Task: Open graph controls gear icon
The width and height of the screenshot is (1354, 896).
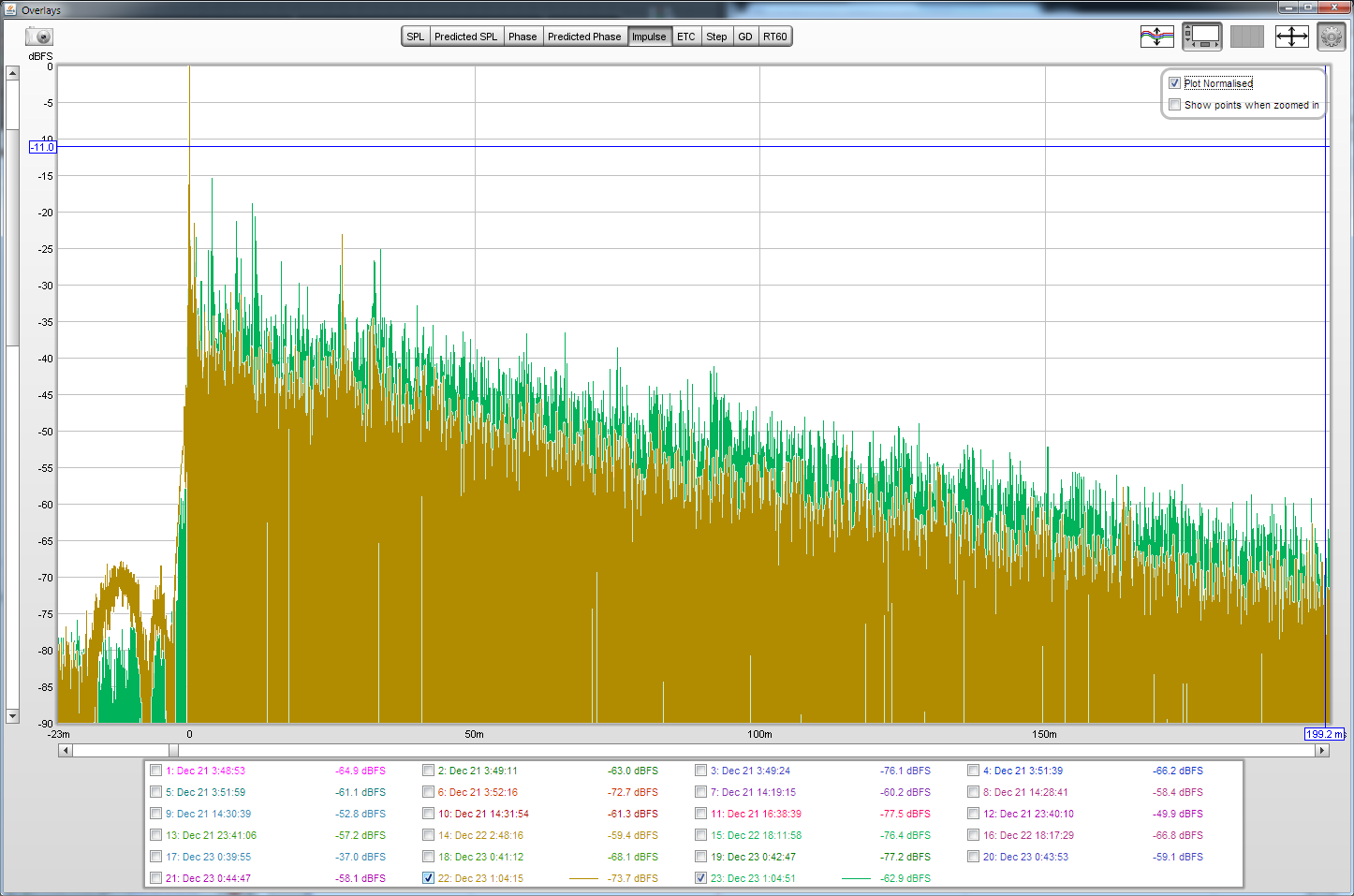Action: (x=1332, y=37)
